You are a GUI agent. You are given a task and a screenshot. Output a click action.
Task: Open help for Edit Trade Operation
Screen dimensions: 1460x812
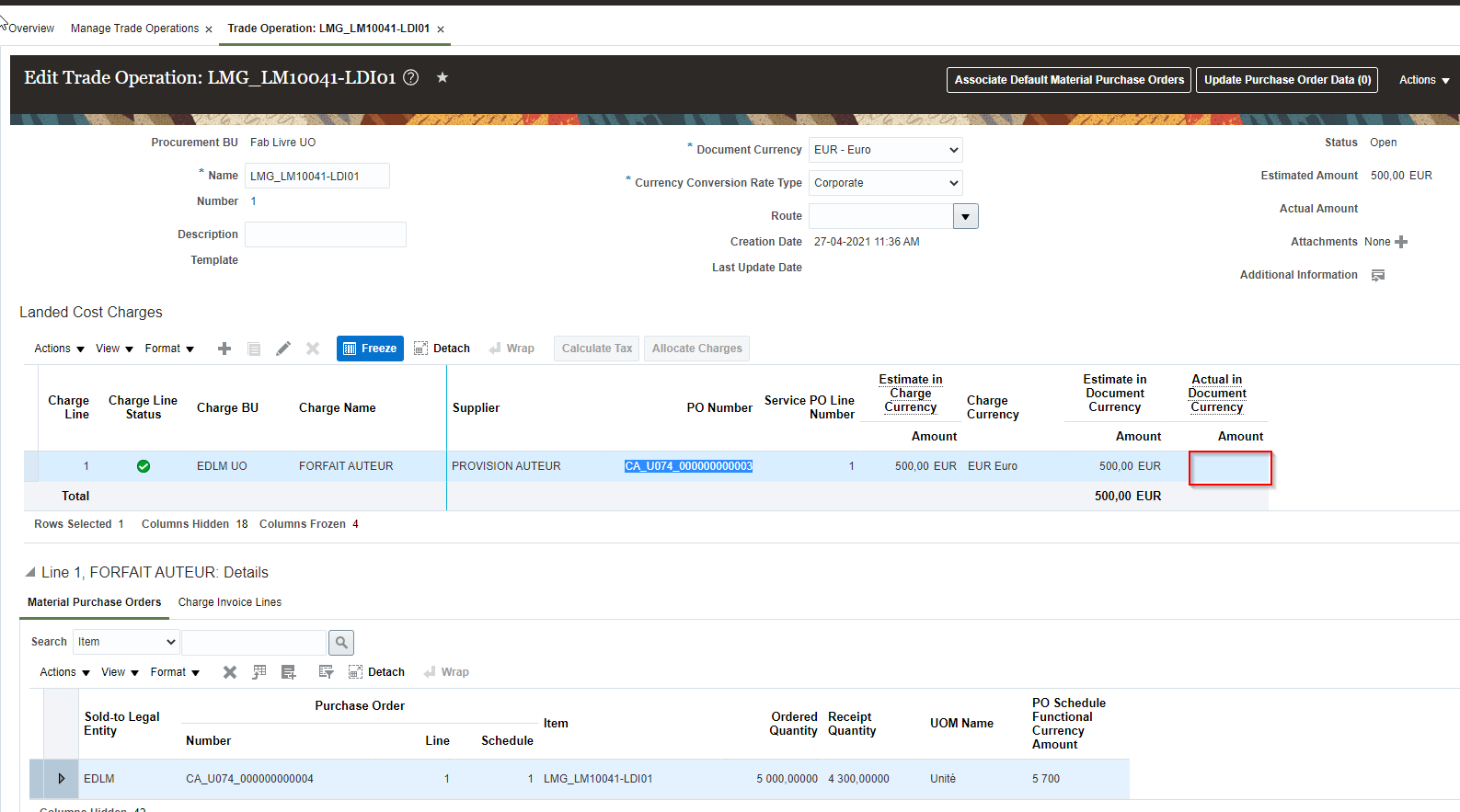(x=411, y=78)
